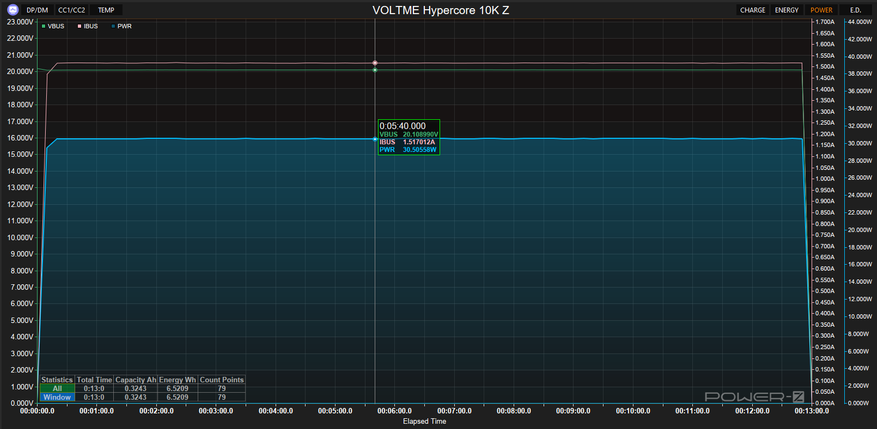
Task: Click the 1.700A current axis label
Action: pos(827,22)
